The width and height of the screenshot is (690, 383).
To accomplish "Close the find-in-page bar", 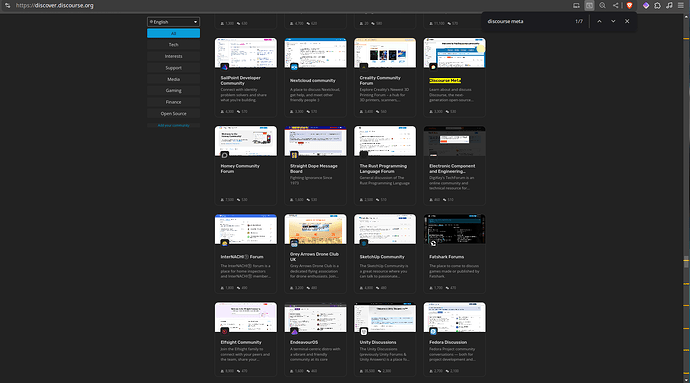I will (627, 21).
